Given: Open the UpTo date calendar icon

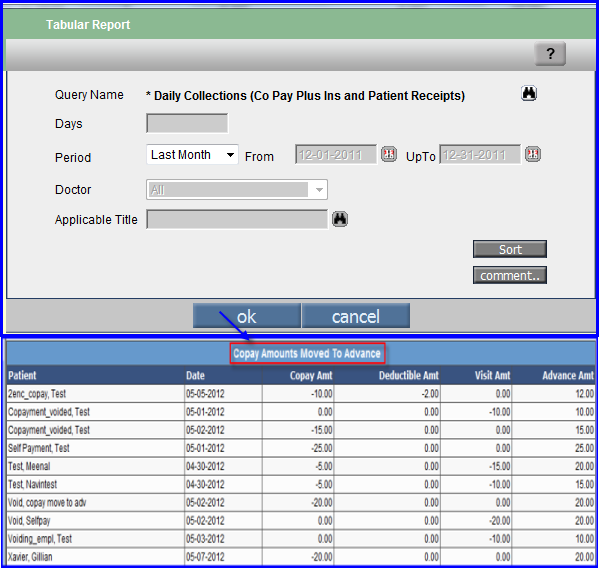Looking at the screenshot, I should pyautogui.click(x=533, y=154).
